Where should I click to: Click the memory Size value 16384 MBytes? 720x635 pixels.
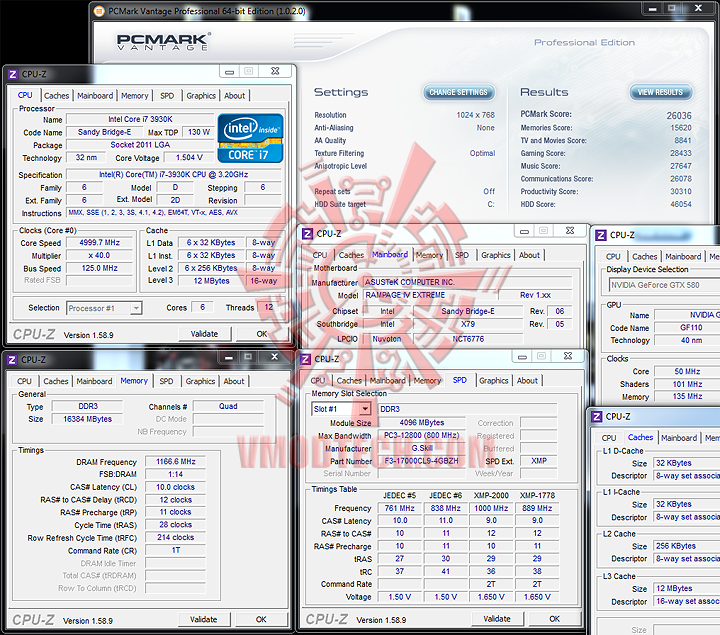point(87,419)
